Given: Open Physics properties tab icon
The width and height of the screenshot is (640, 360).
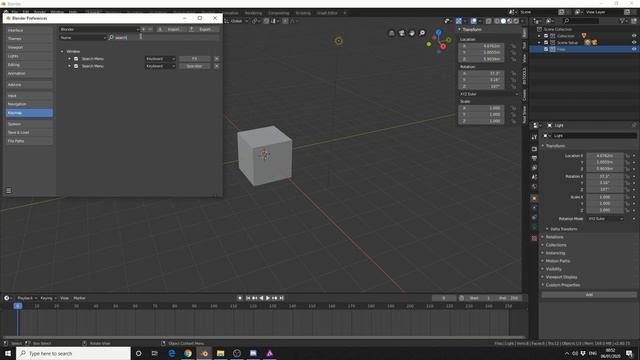Looking at the screenshot, I should [x=534, y=208].
